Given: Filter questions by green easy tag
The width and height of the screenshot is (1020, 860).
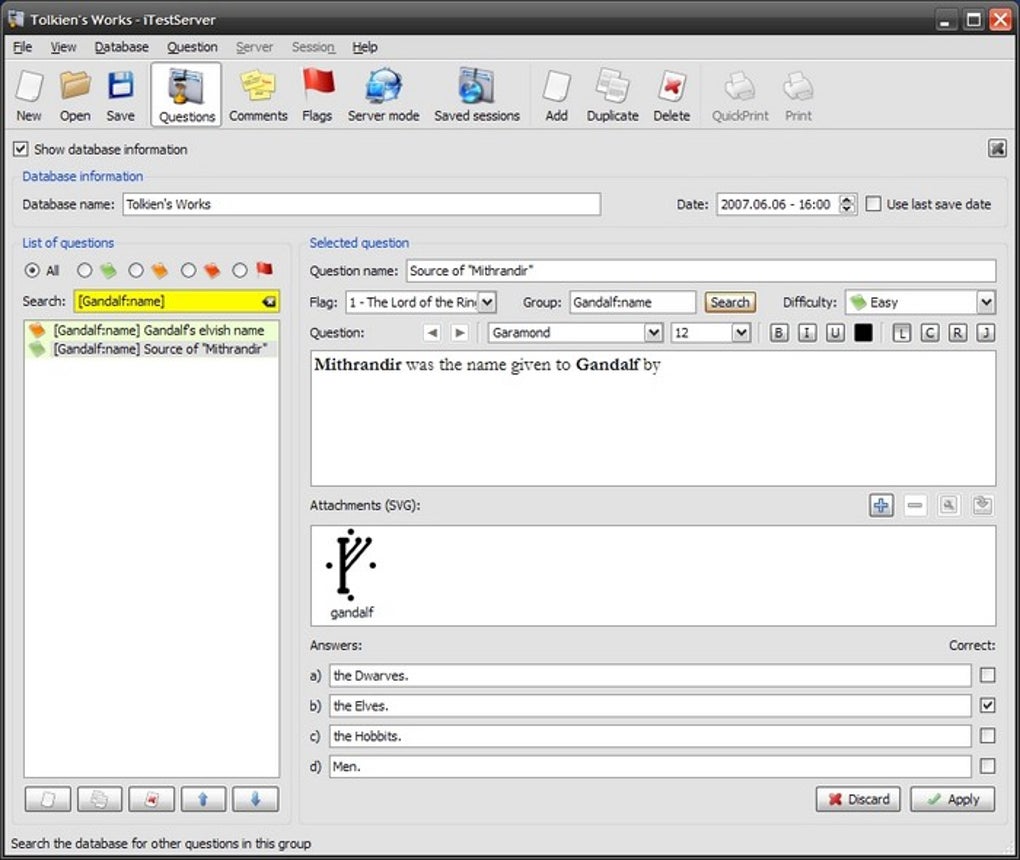Looking at the screenshot, I should point(84,270).
